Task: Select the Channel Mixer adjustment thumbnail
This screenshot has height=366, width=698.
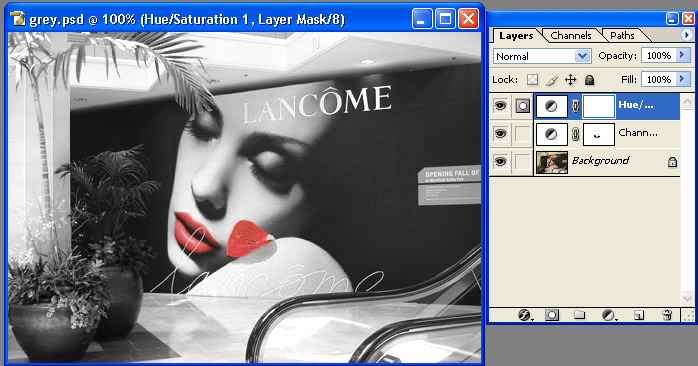Action: [x=551, y=134]
